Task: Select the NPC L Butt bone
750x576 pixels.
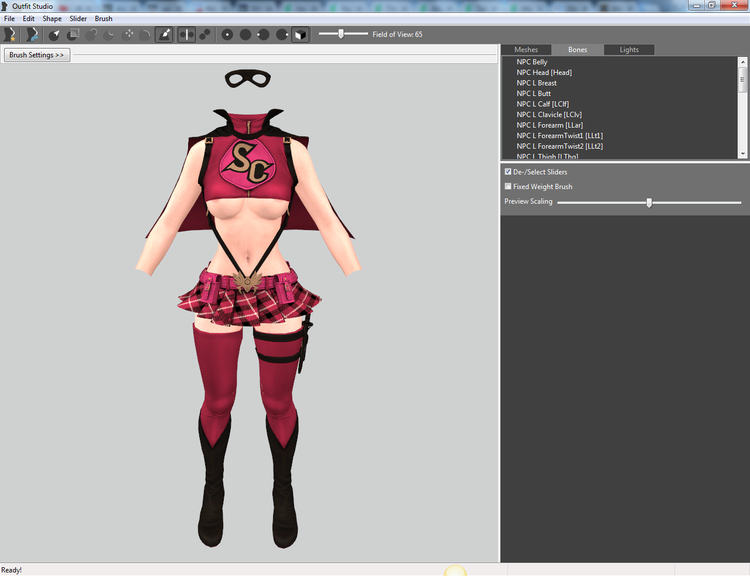Action: click(533, 93)
